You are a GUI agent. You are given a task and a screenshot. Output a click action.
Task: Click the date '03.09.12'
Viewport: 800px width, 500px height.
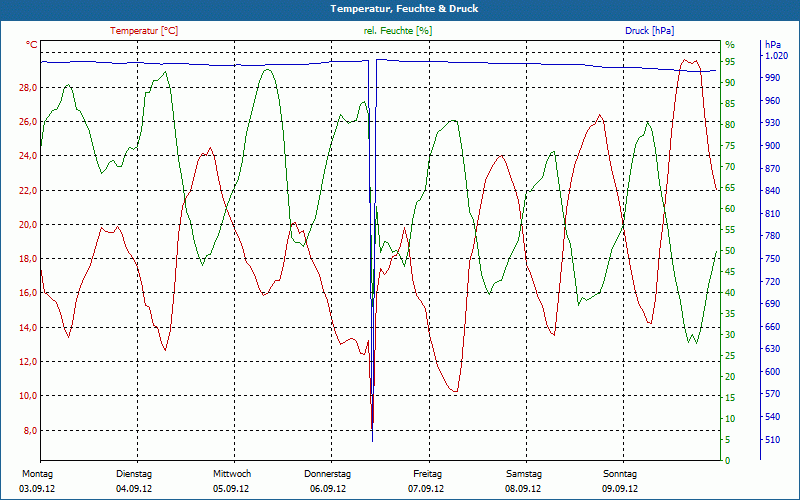point(37,489)
